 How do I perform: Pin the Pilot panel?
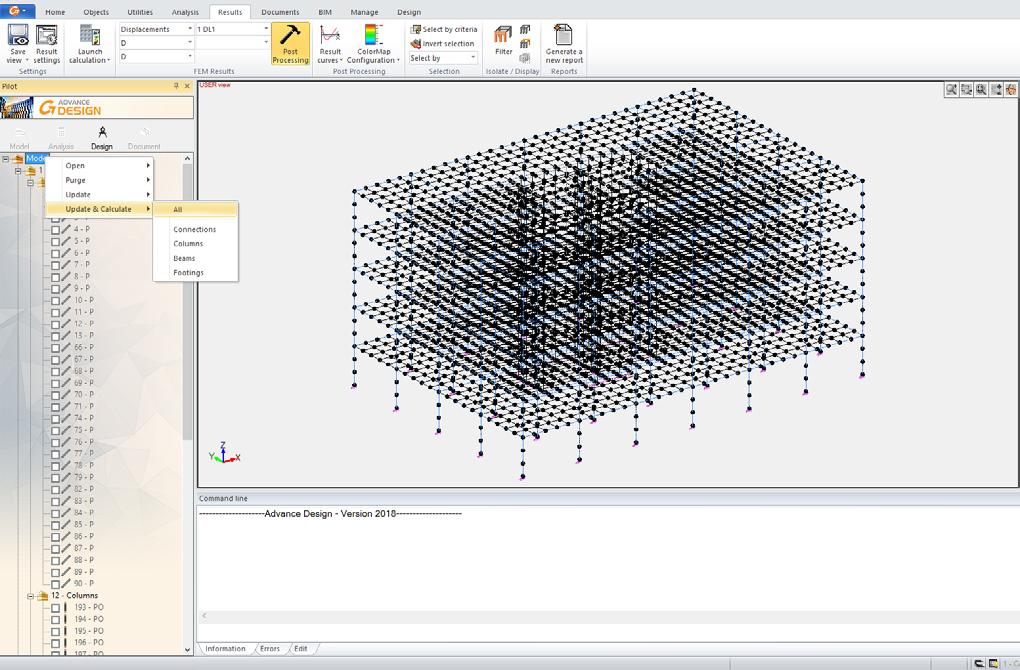(x=176, y=86)
